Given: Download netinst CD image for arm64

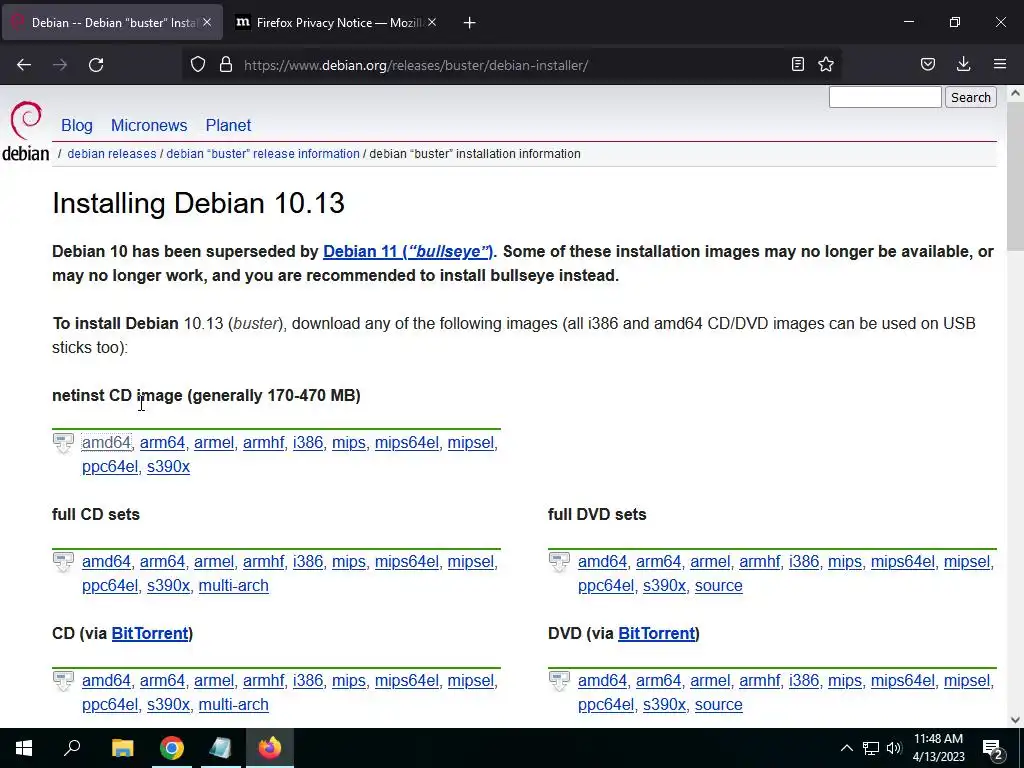Looking at the screenshot, I should [x=163, y=443].
